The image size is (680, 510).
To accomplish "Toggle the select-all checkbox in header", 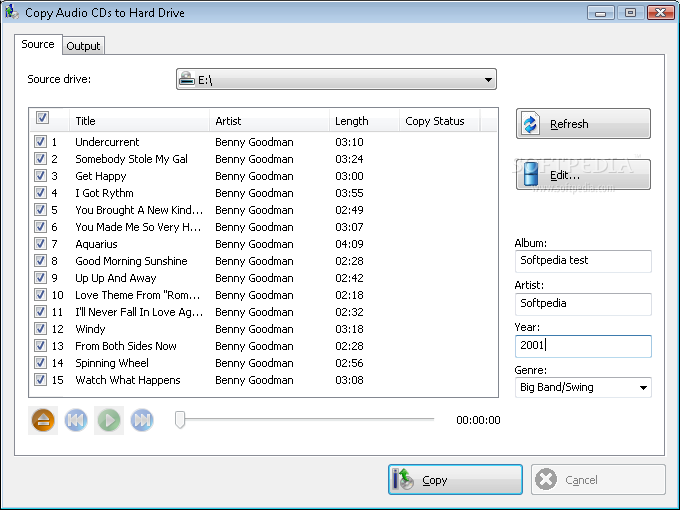I will (x=42, y=119).
